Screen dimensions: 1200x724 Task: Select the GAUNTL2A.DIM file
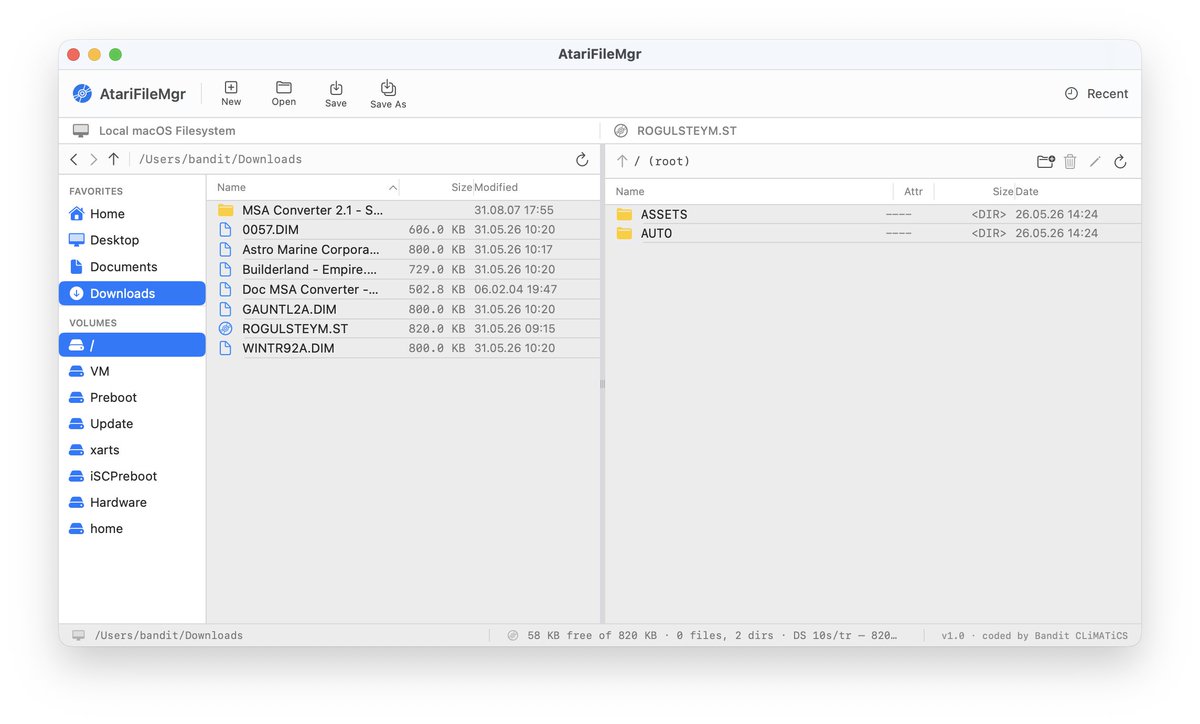click(x=404, y=309)
